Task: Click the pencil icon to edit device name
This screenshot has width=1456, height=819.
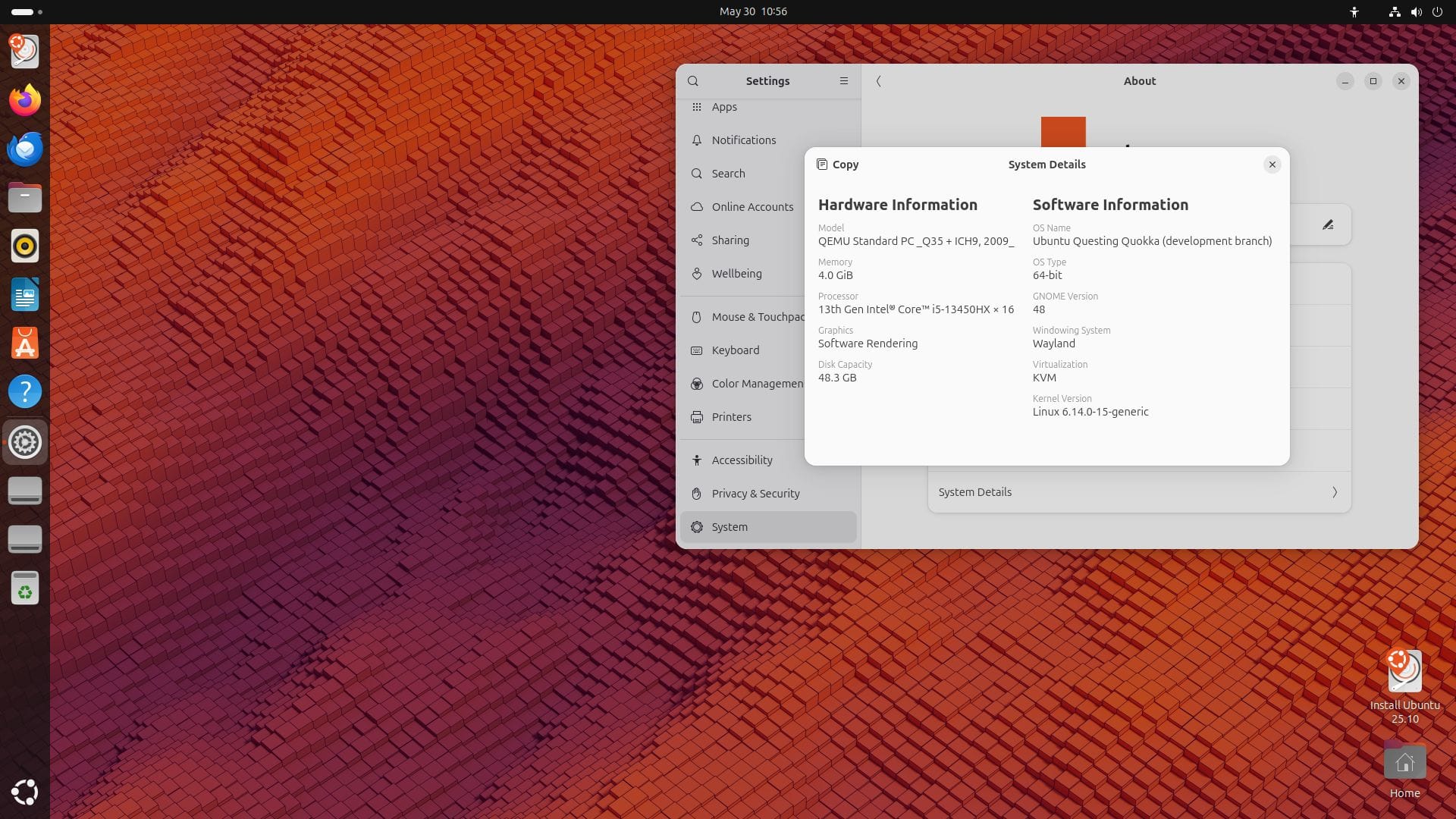Action: pos(1329,224)
